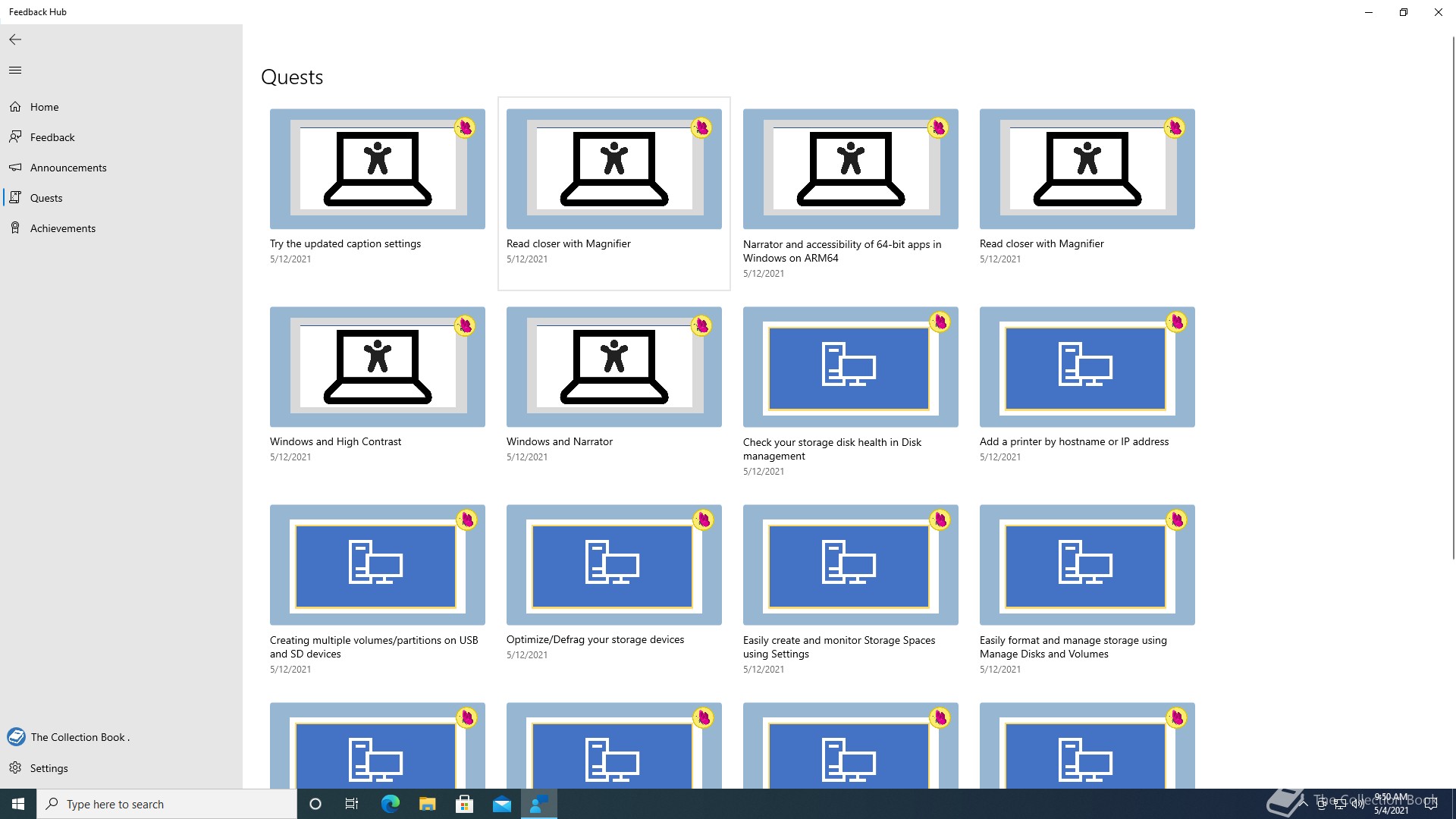Viewport: 1456px width, 819px height.
Task: Open Optimize/Defrag your storage devices quest
Action: pyautogui.click(x=595, y=639)
